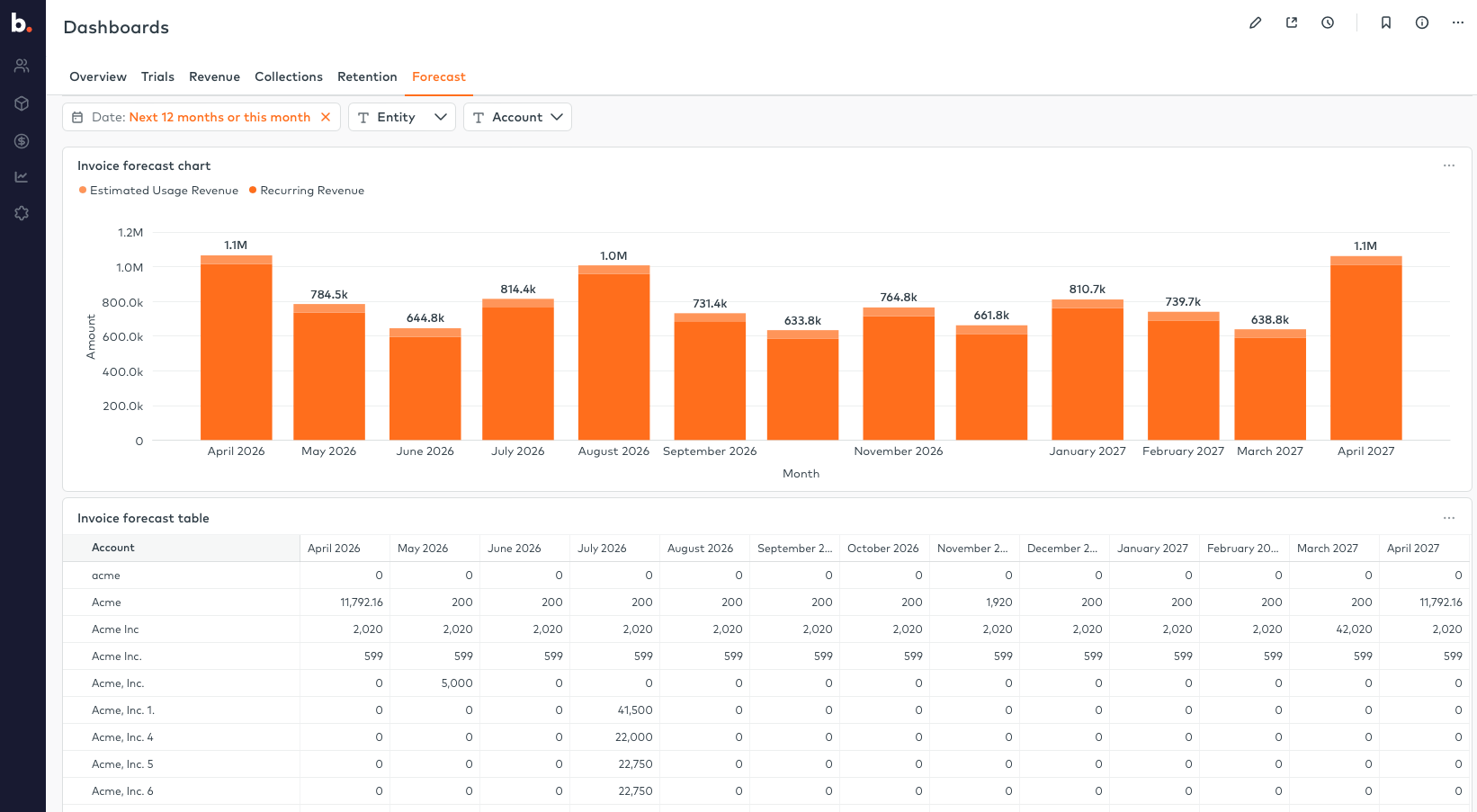Open the Invoice forecast table options menu
The width and height of the screenshot is (1477, 812).
1449,518
